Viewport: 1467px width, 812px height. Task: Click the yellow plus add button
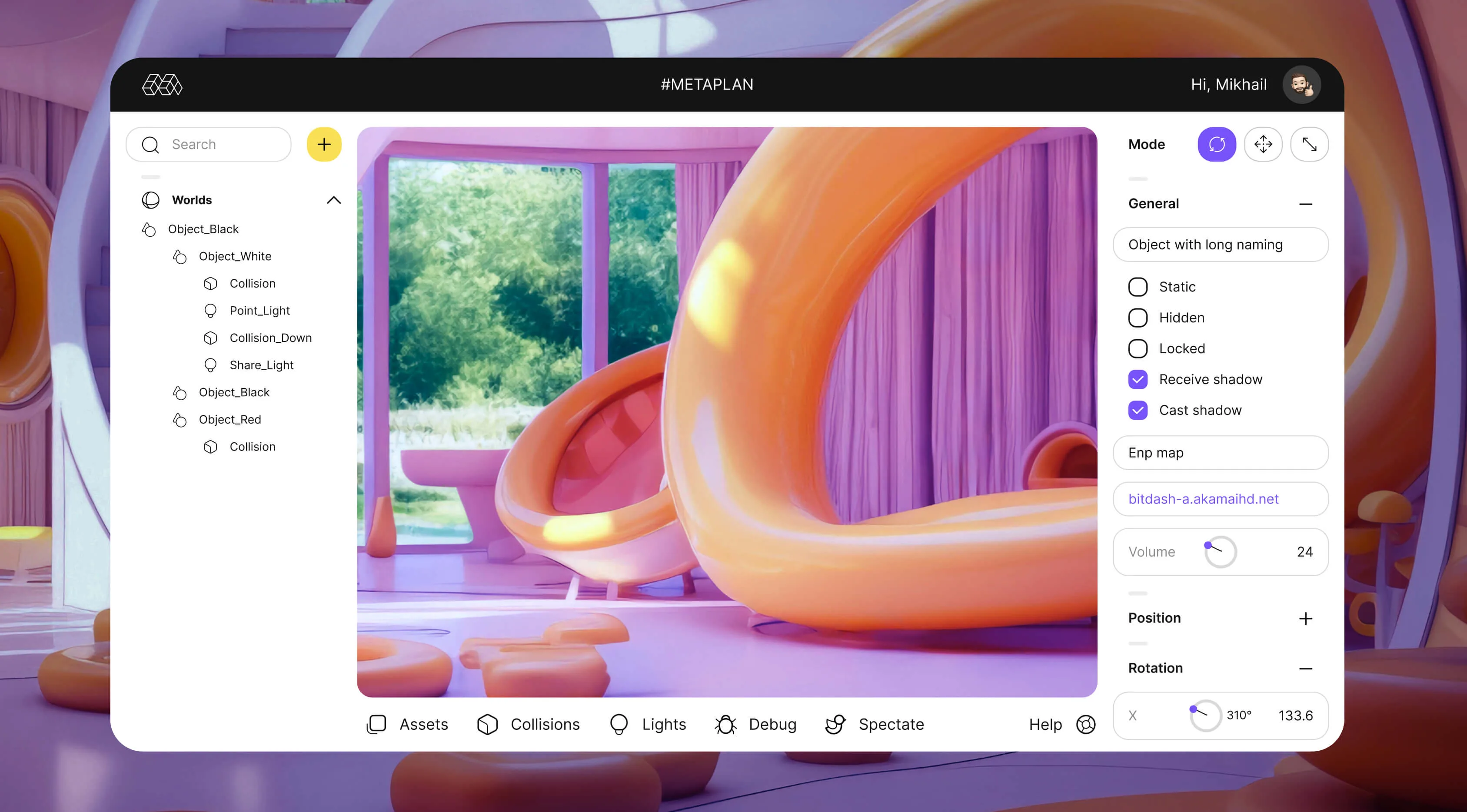pyautogui.click(x=324, y=144)
